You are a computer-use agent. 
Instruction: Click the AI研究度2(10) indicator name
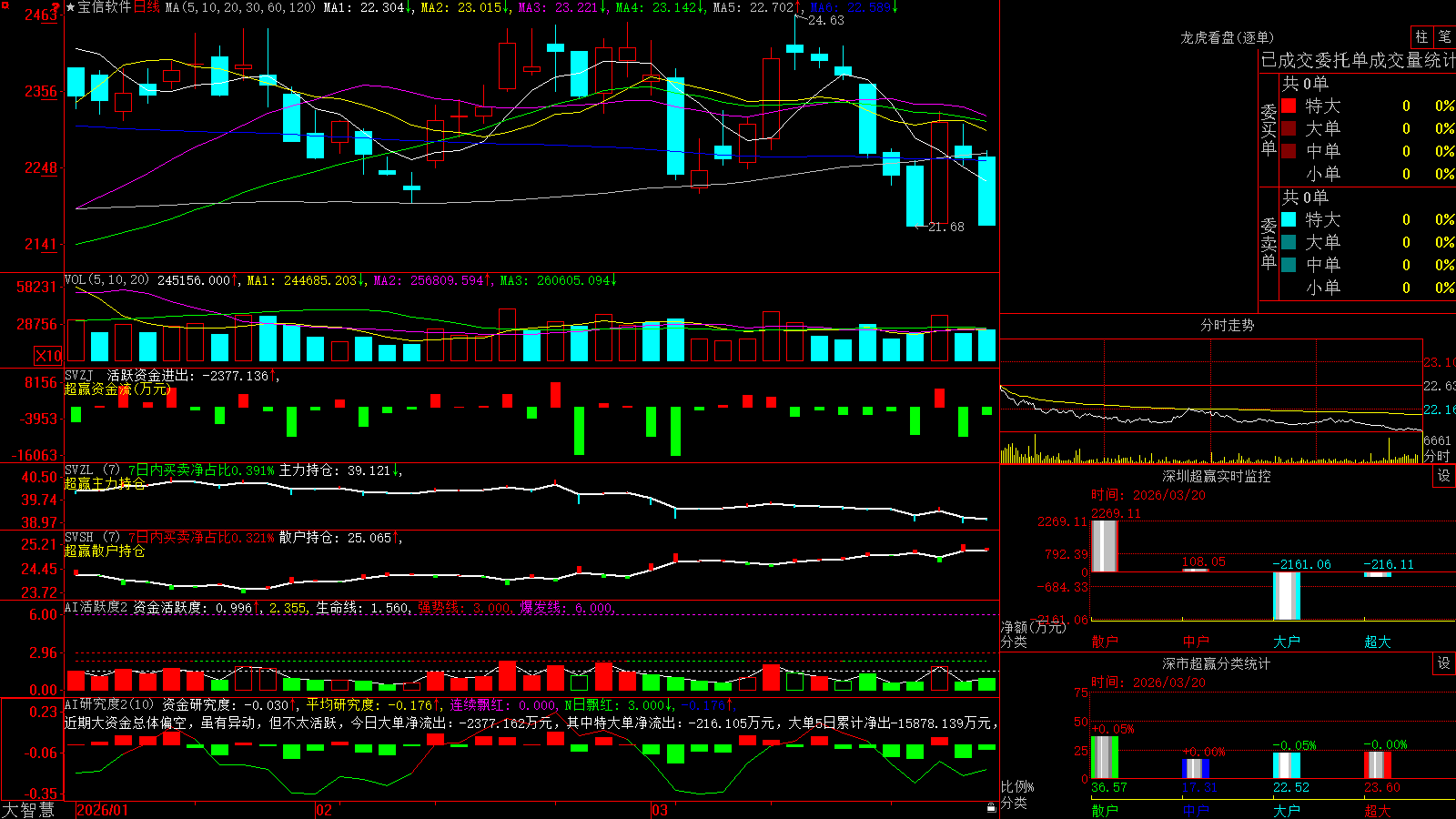coord(110,704)
